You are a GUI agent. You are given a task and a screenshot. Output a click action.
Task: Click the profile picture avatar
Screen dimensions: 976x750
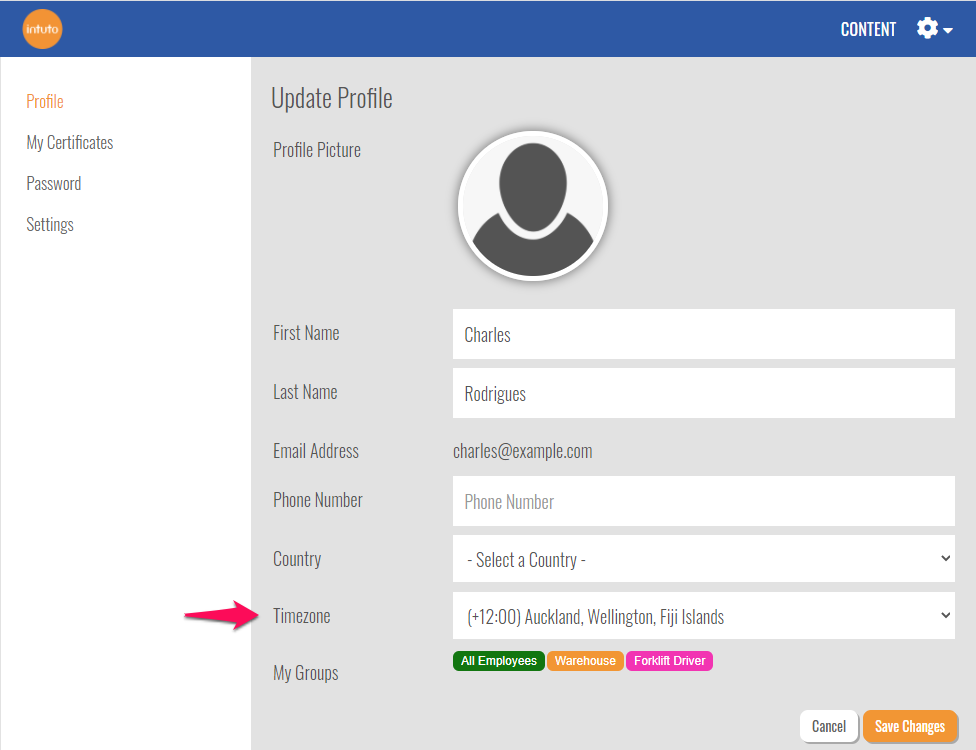coord(532,205)
